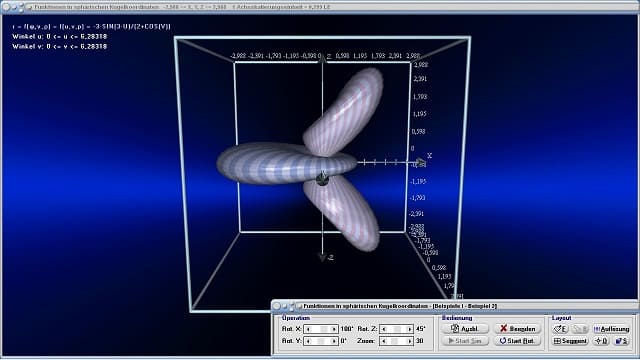640x360 pixels.
Task: Click the main 3D window title bar
Action: pyautogui.click(x=320, y=7)
